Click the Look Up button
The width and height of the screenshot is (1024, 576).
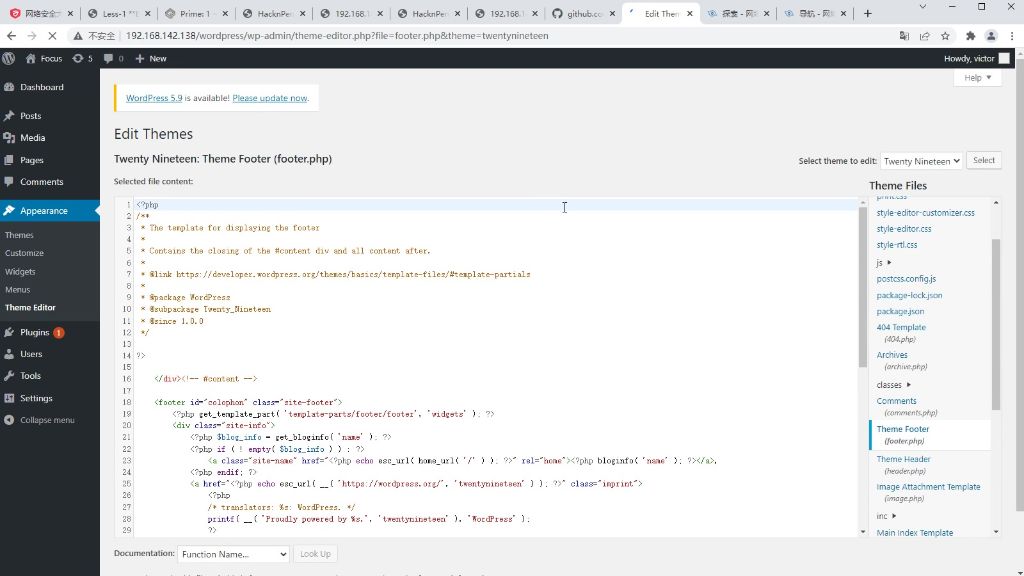click(315, 554)
